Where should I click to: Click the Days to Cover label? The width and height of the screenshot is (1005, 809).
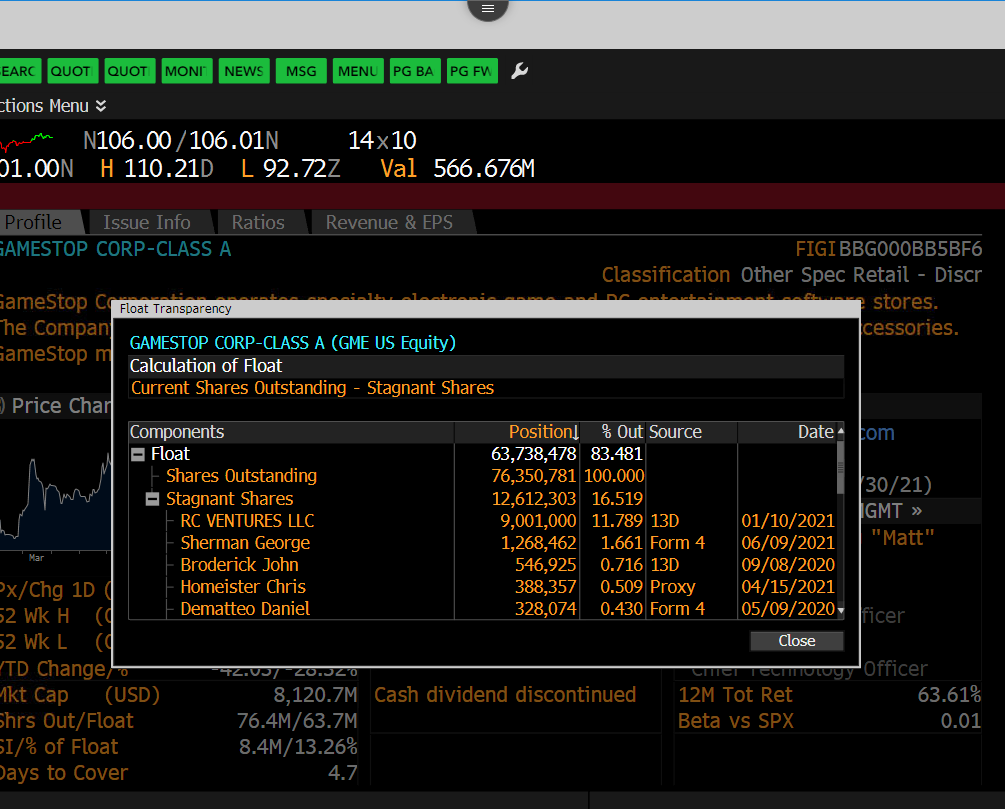coord(64,773)
